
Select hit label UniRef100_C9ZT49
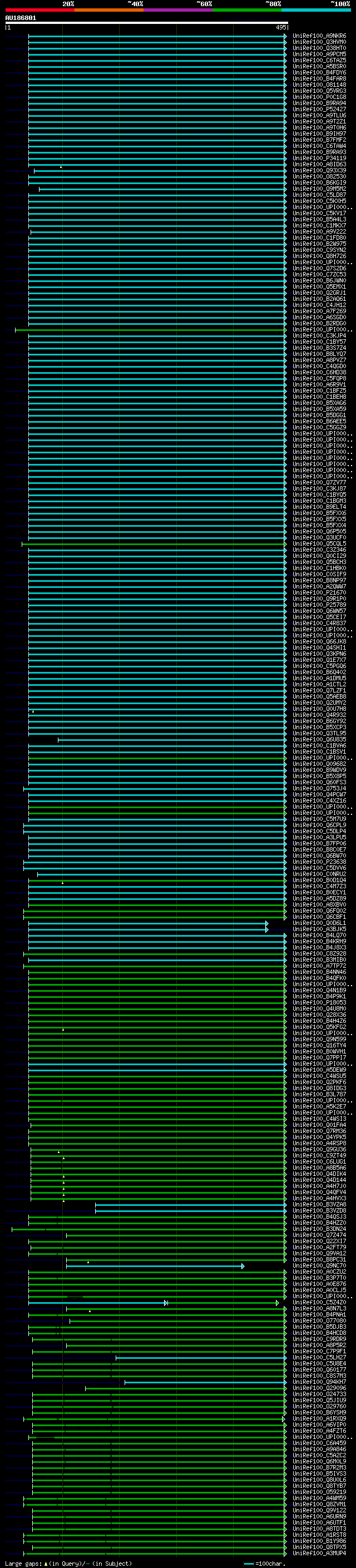[319, 1155]
